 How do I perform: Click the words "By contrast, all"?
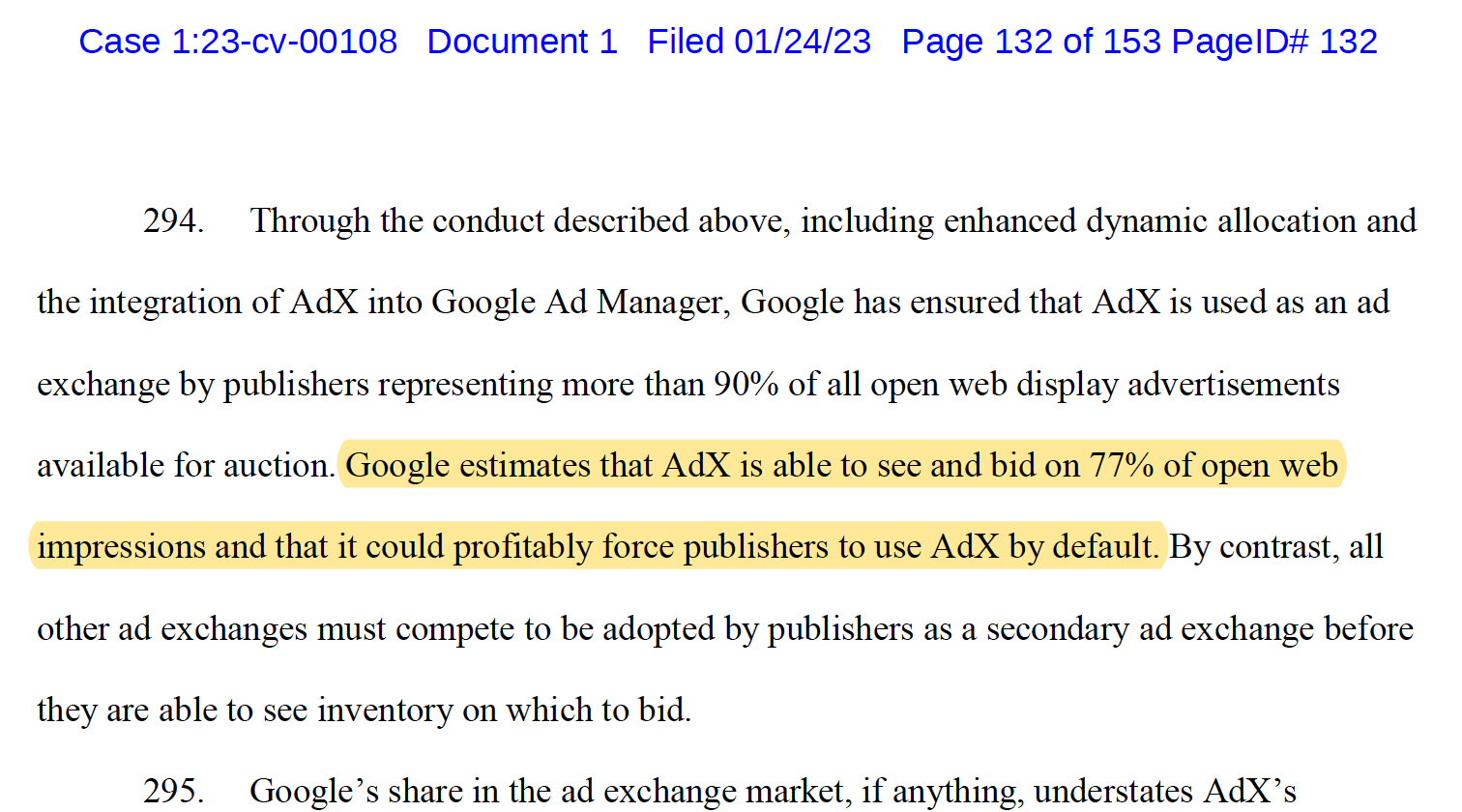(x=1276, y=547)
